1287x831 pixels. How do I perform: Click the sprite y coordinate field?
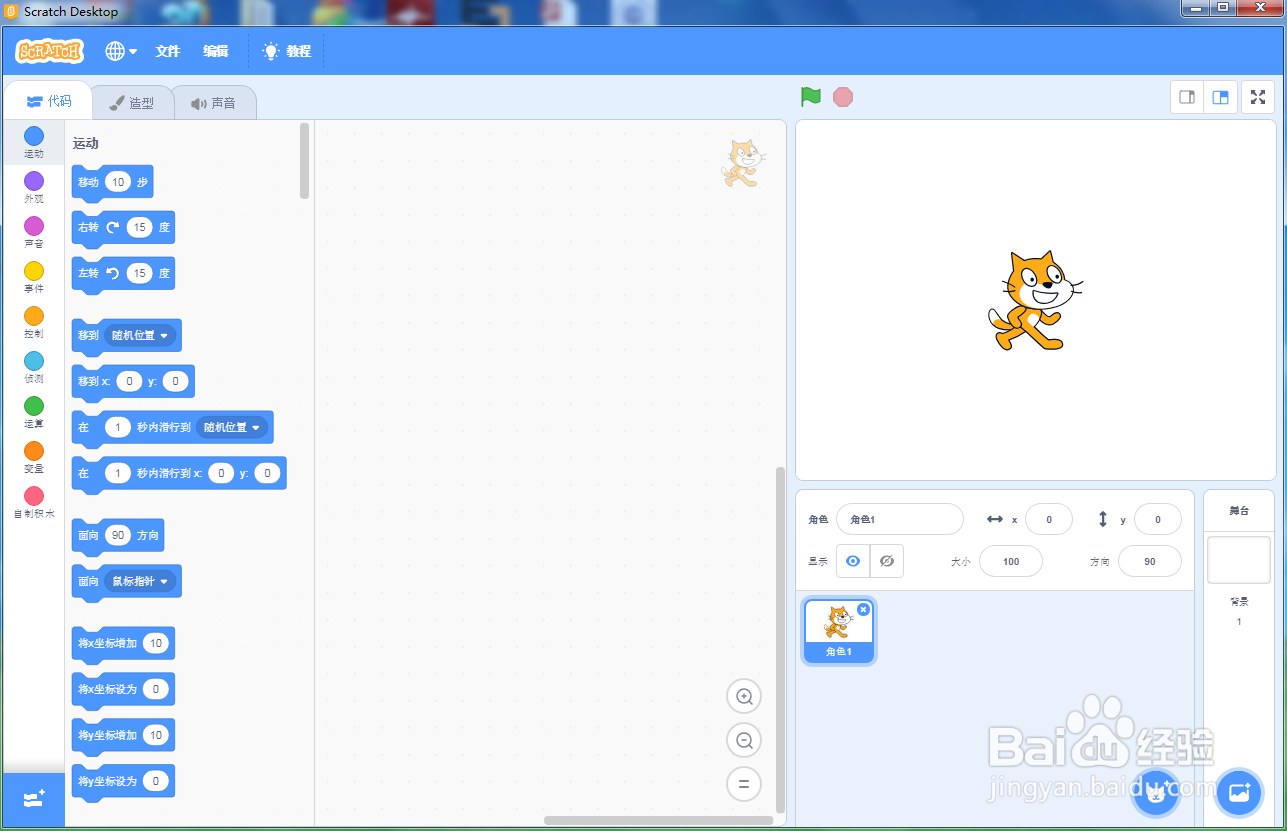1158,519
